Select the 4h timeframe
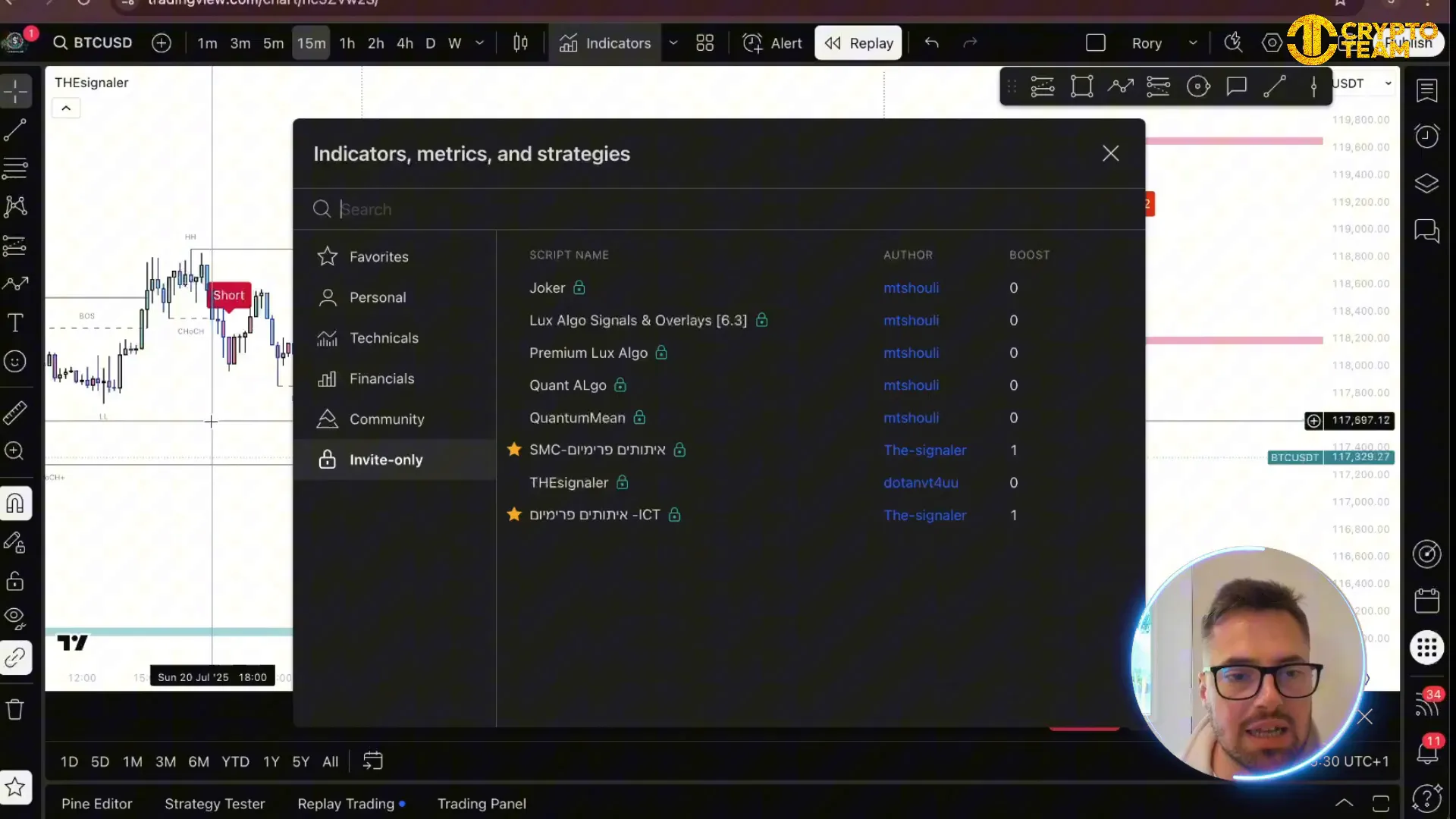The width and height of the screenshot is (1456, 819). [405, 43]
